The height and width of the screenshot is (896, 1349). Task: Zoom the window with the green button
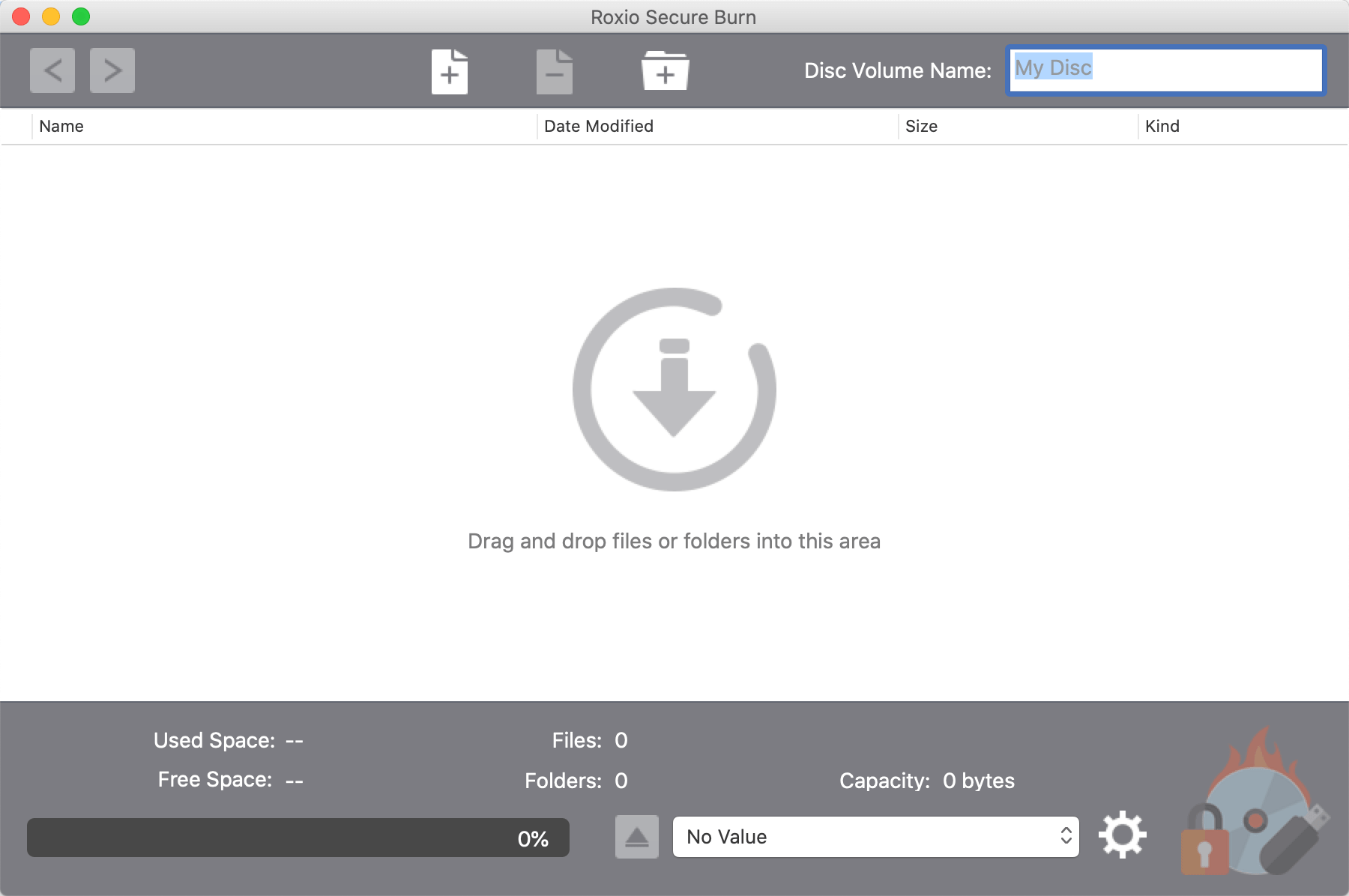81,16
